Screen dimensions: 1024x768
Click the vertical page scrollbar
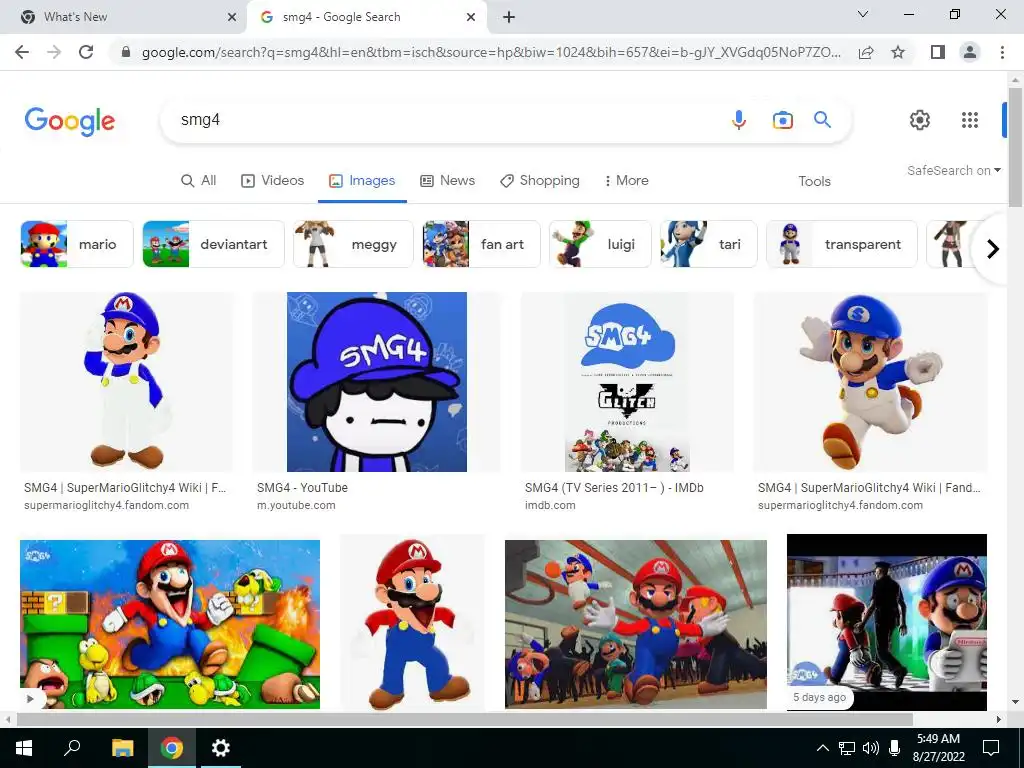click(x=1015, y=147)
